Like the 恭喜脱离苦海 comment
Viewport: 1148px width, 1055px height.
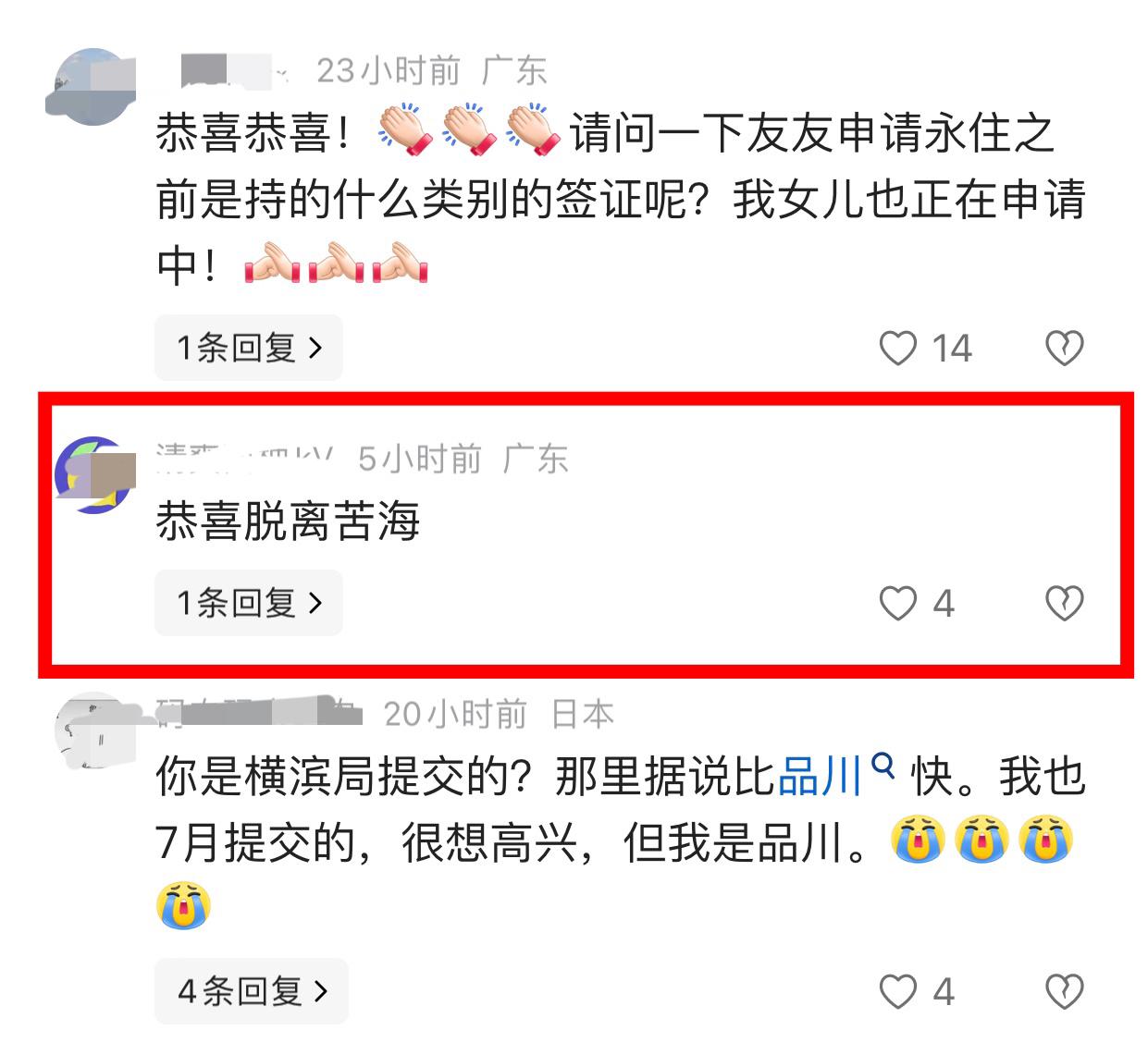tap(897, 604)
